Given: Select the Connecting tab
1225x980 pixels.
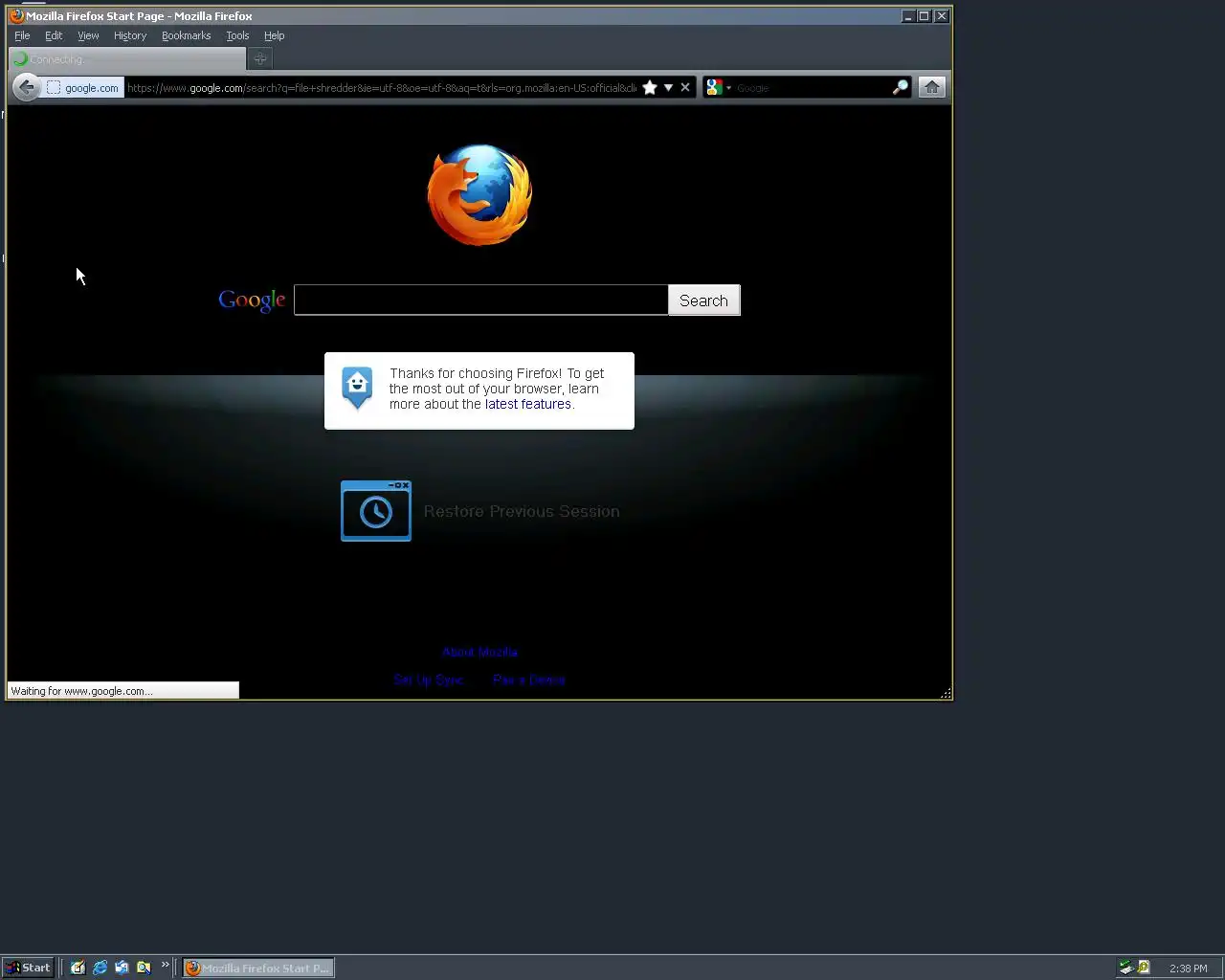Looking at the screenshot, I should (127, 58).
